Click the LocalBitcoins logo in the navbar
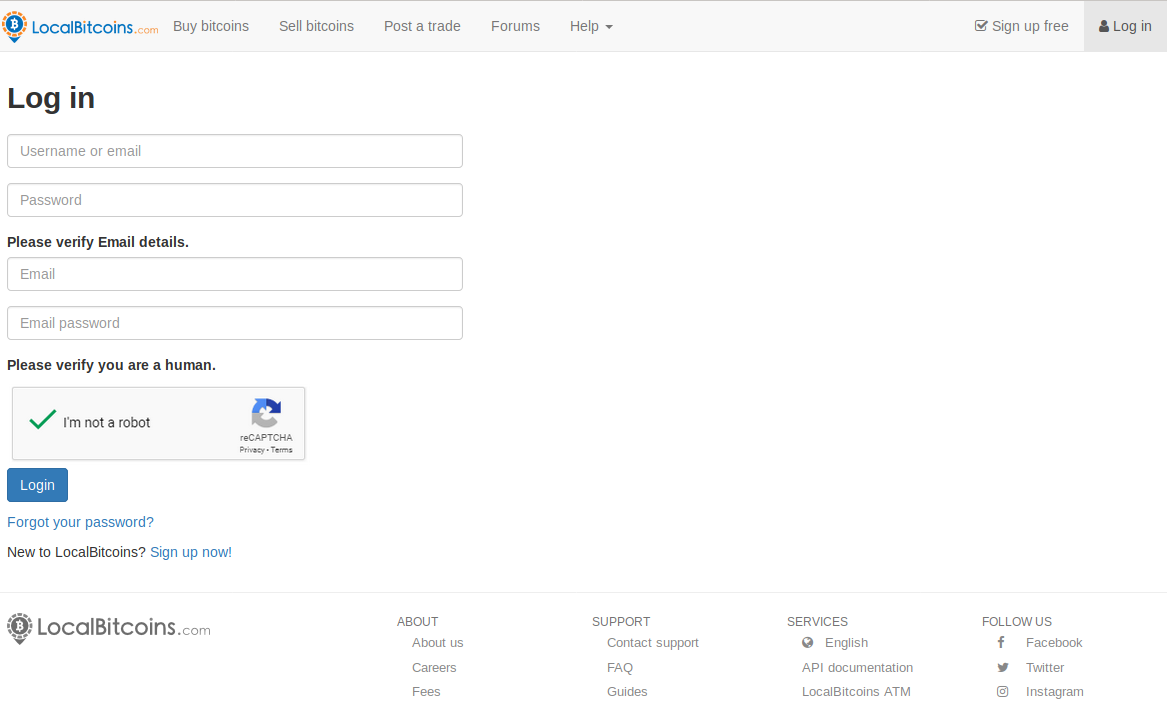The image size is (1167, 703). tap(80, 27)
